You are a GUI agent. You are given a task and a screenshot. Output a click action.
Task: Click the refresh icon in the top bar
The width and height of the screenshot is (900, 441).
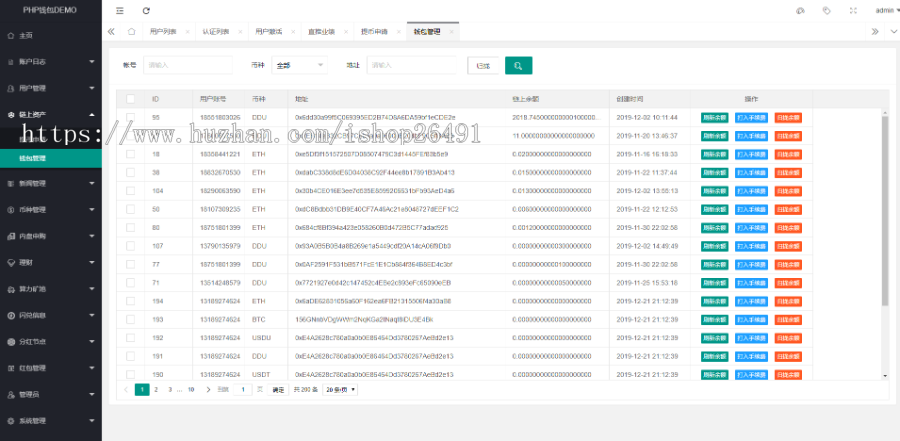pos(146,10)
